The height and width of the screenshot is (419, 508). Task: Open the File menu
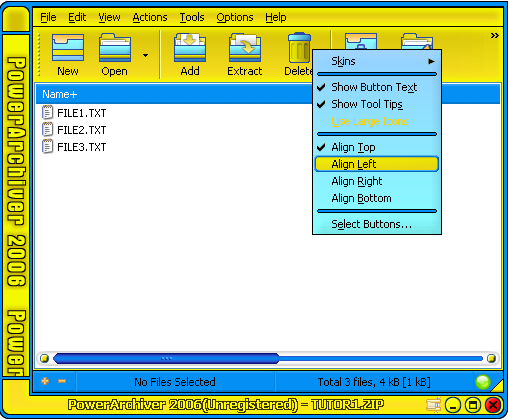click(x=48, y=17)
